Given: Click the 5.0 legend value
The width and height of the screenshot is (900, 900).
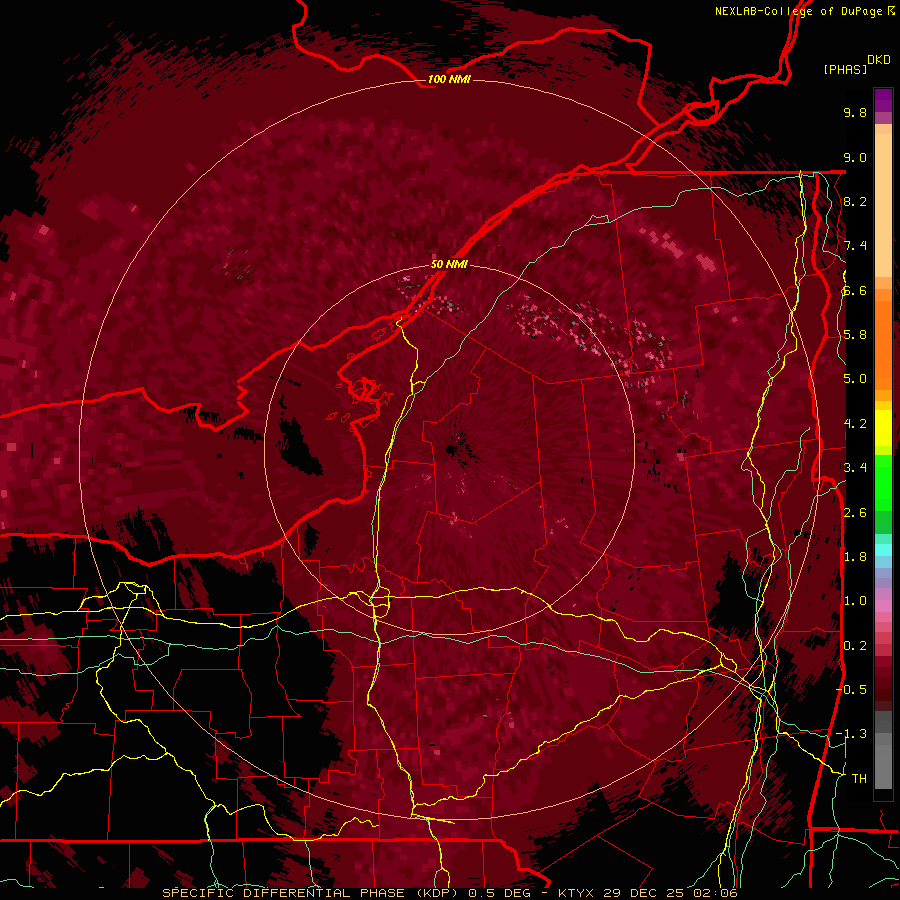Looking at the screenshot, I should (855, 379).
